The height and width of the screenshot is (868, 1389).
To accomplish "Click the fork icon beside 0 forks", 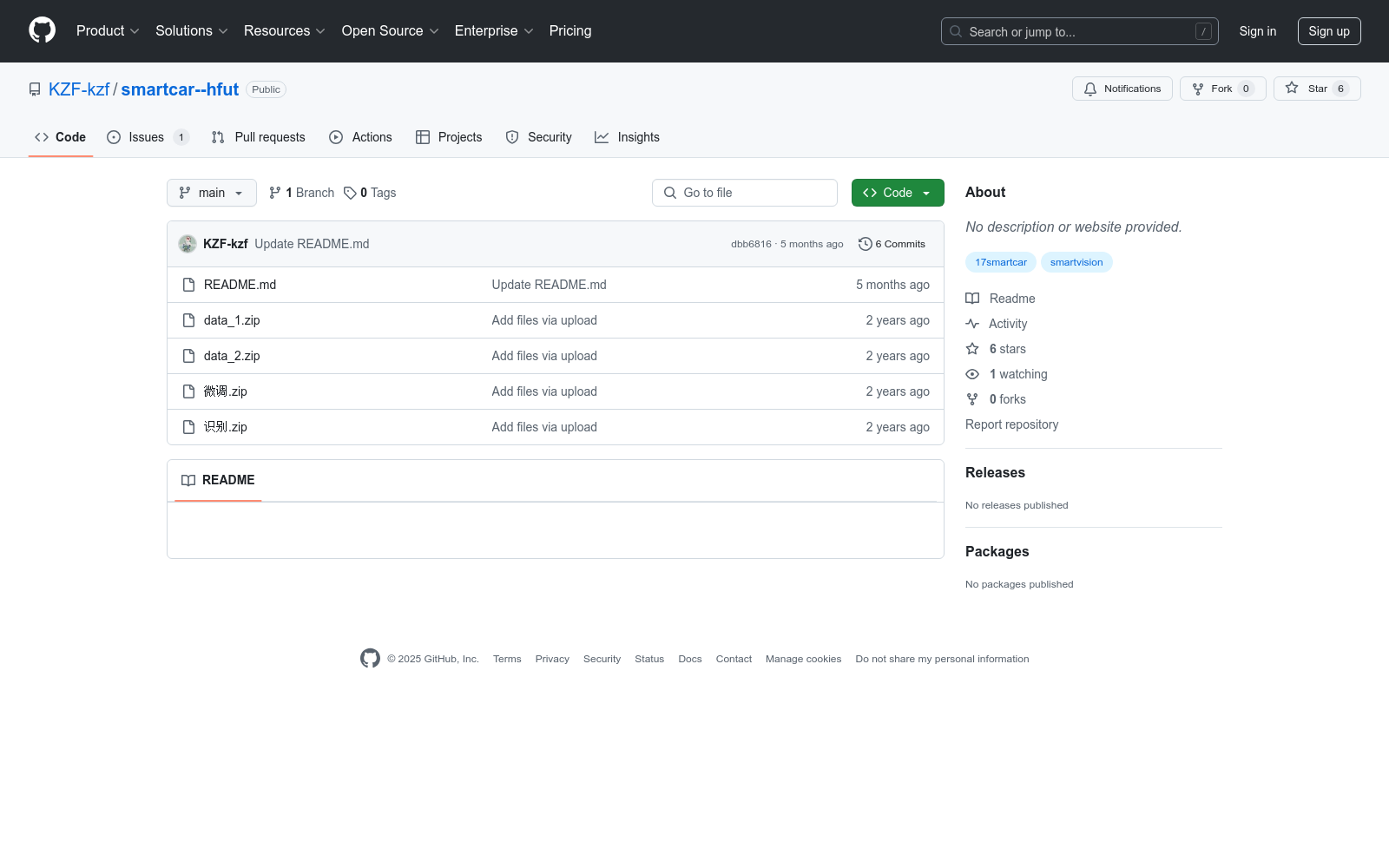I will (972, 399).
